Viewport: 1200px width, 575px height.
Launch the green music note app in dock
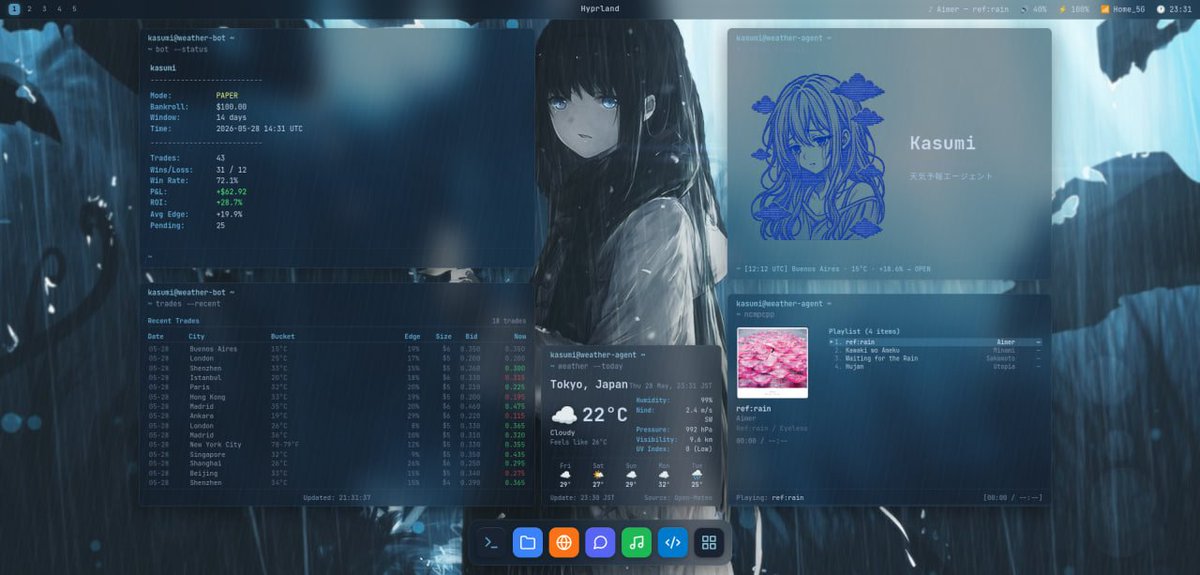pyautogui.click(x=636, y=542)
